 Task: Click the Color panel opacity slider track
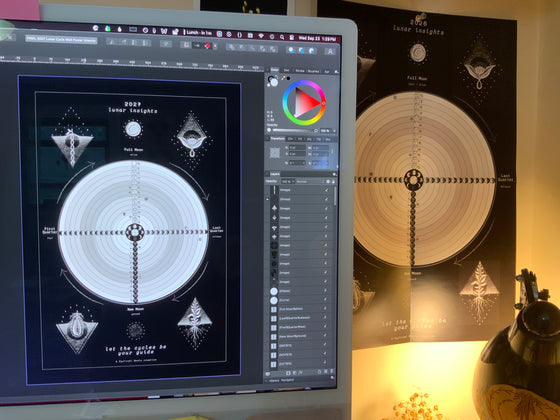(x=292, y=130)
